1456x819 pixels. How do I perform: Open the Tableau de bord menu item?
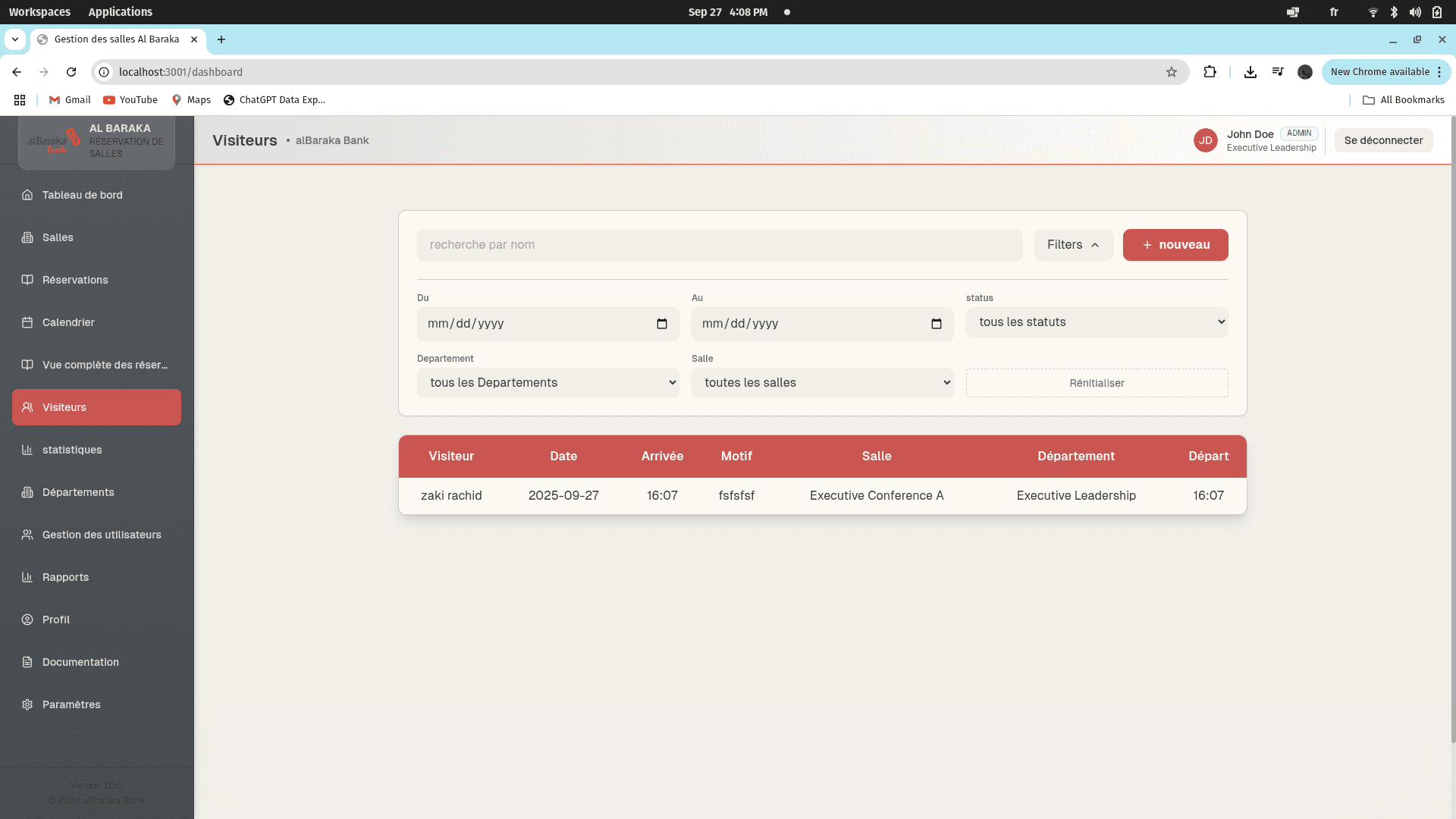coord(96,195)
